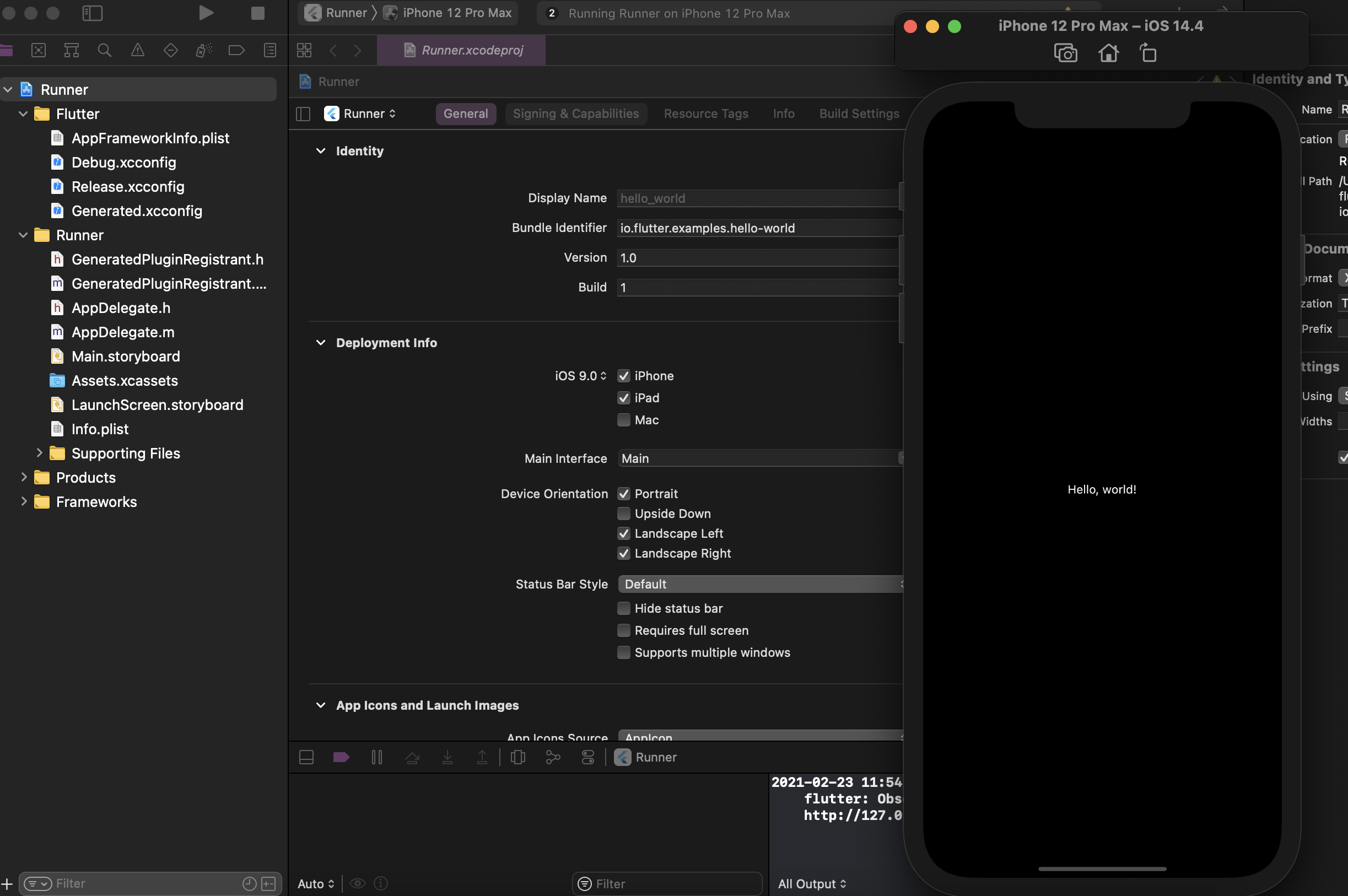Rotate the simulator device icon
This screenshot has width=1348, height=896.
point(1148,53)
